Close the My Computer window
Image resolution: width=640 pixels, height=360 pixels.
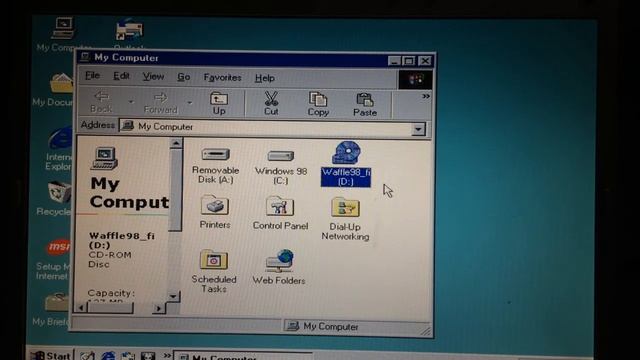pyautogui.click(x=425, y=61)
